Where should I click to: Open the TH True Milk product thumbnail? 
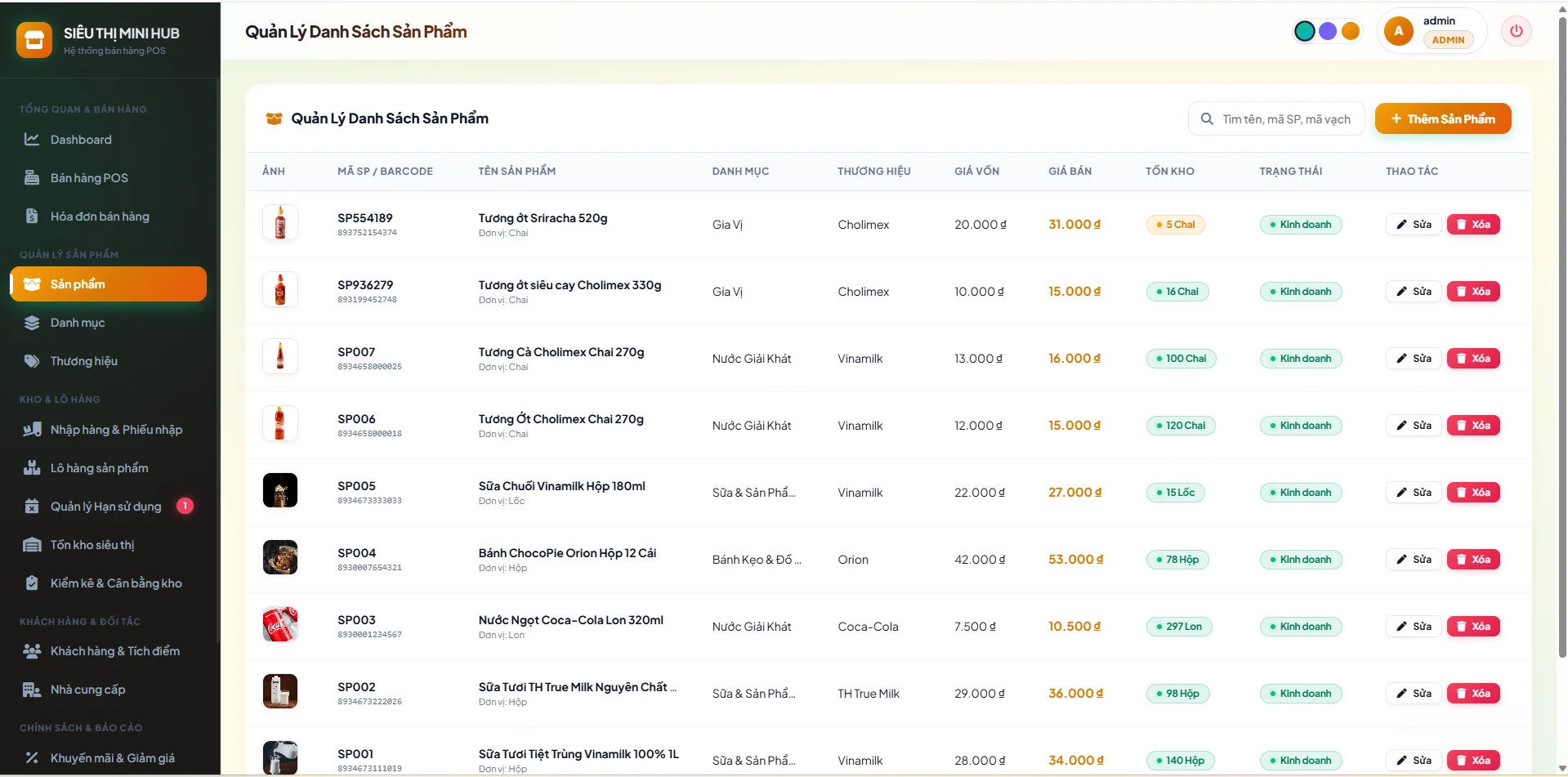pyautogui.click(x=280, y=692)
